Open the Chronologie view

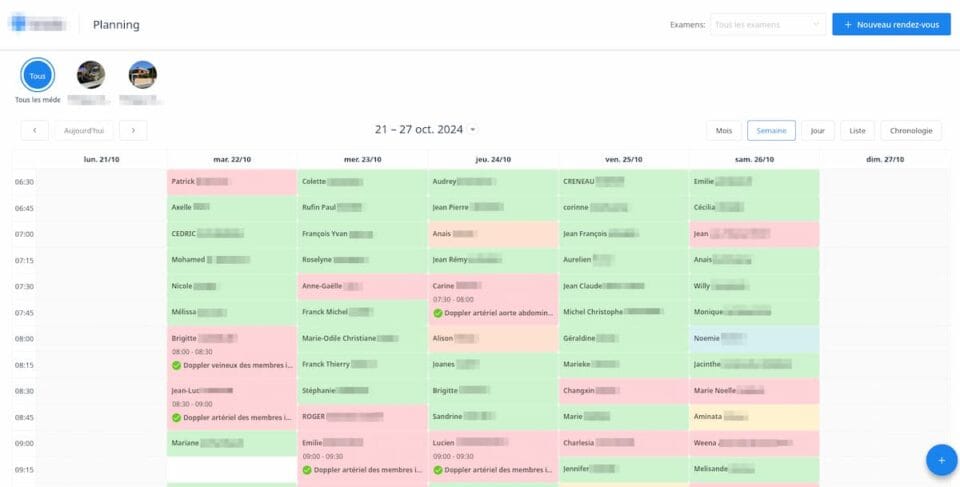coord(911,130)
